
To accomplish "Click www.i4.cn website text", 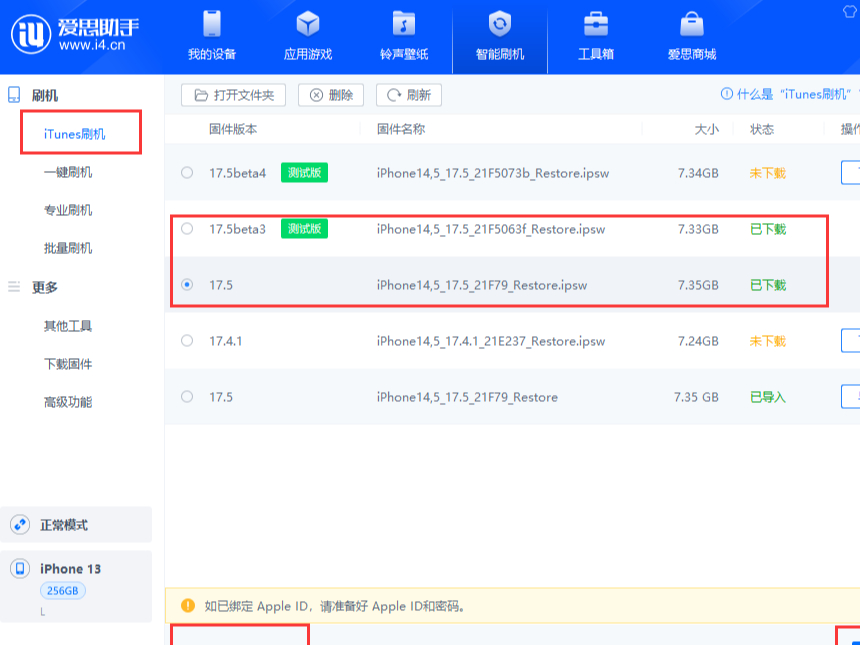I will [x=92, y=45].
